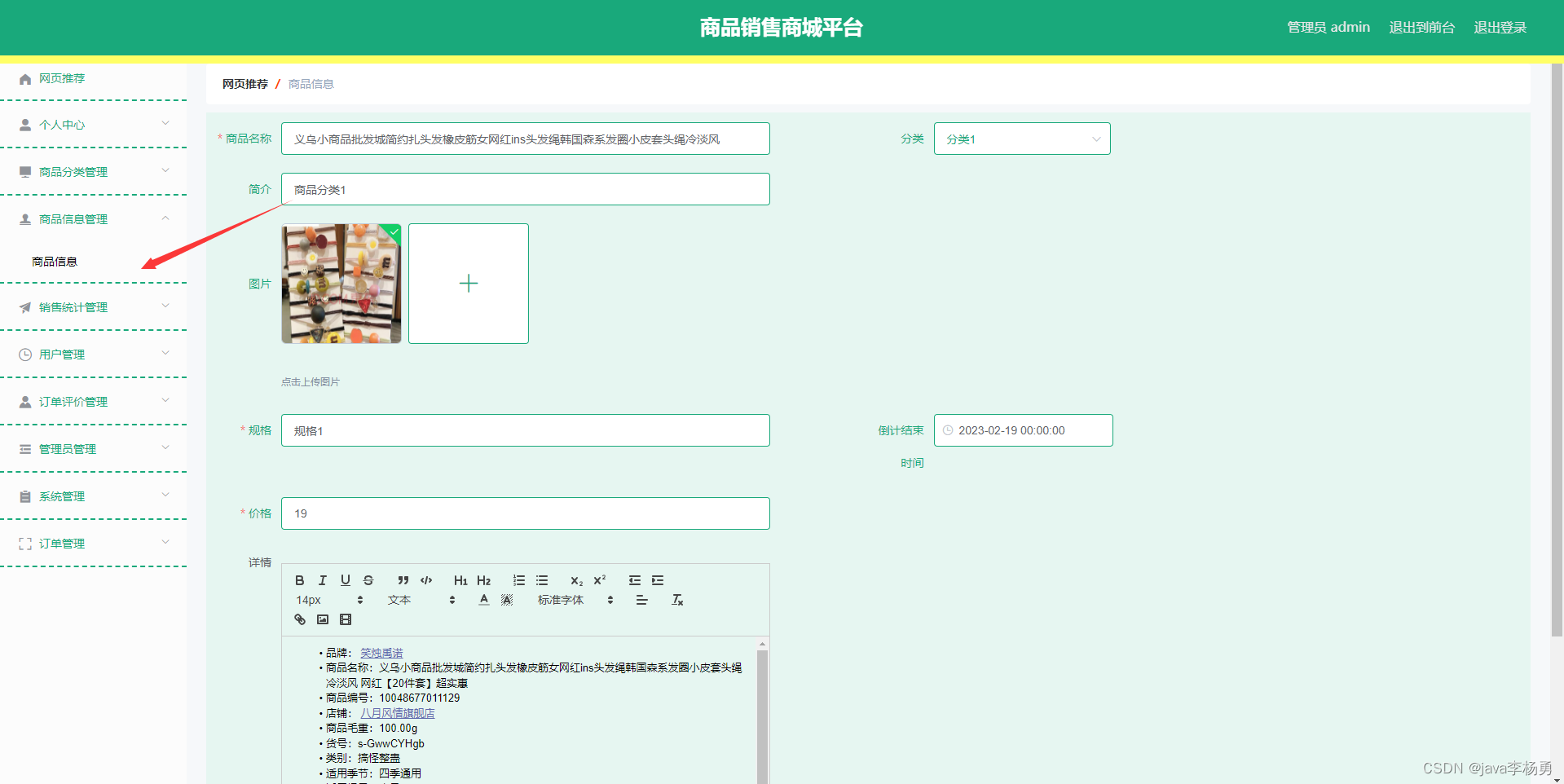Expand the 个人中心 sidebar menu
This screenshot has width=1564, height=784.
point(165,124)
